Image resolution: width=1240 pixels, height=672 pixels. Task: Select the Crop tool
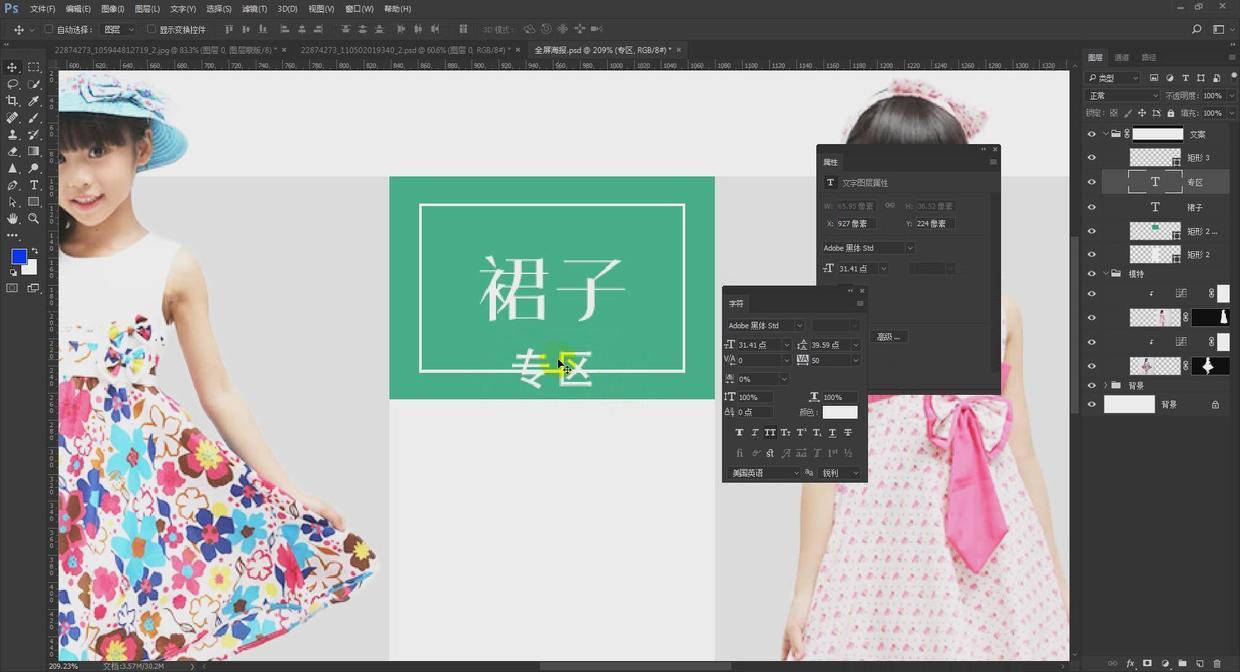pyautogui.click(x=13, y=101)
